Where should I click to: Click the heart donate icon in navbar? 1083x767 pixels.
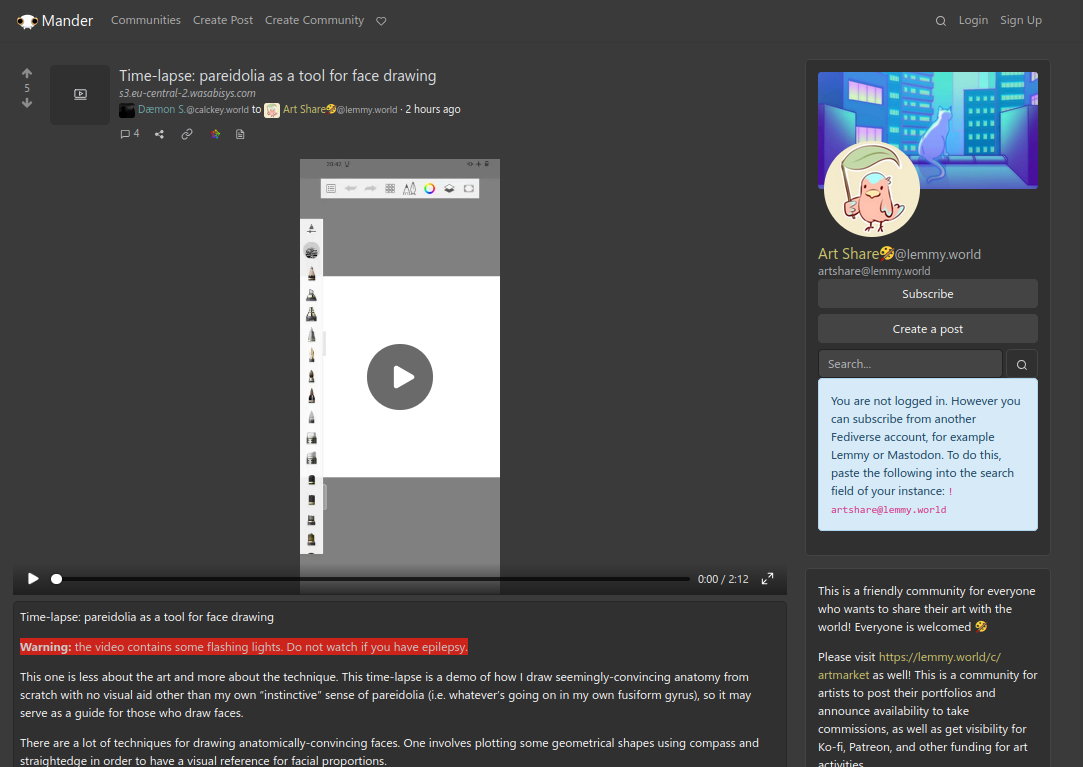coord(381,20)
